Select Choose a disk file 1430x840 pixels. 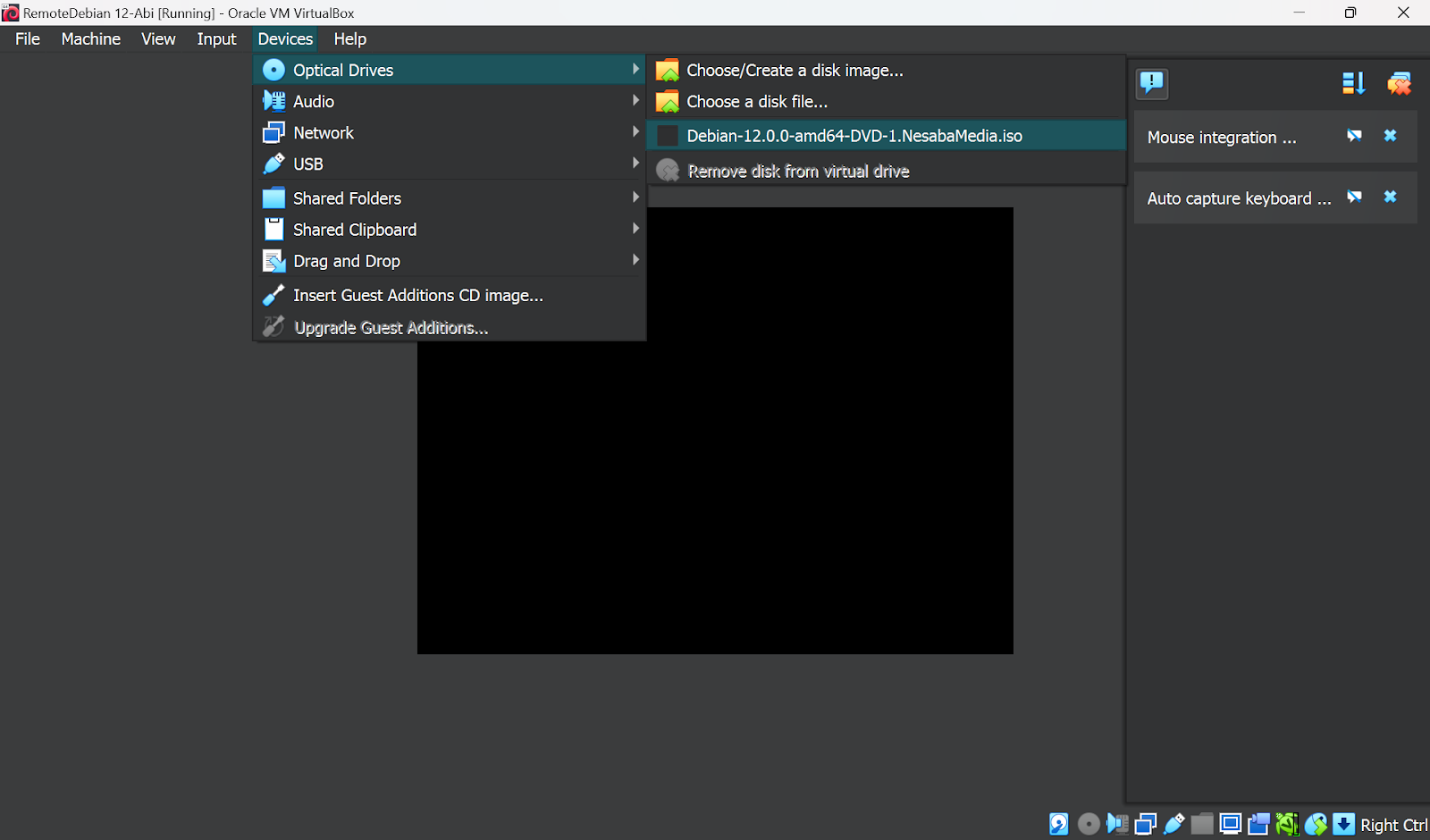(x=886, y=101)
